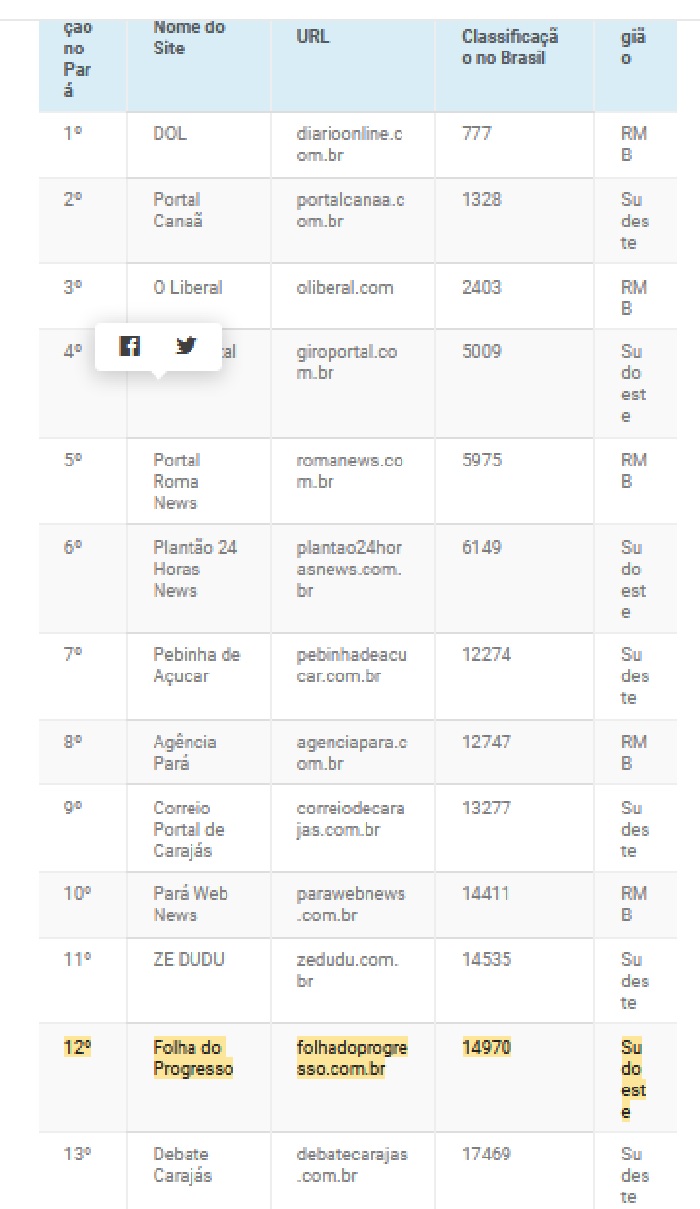This screenshot has width=700, height=1209.
Task: Click the parawebnews.com.br URL
Action: coord(350,904)
